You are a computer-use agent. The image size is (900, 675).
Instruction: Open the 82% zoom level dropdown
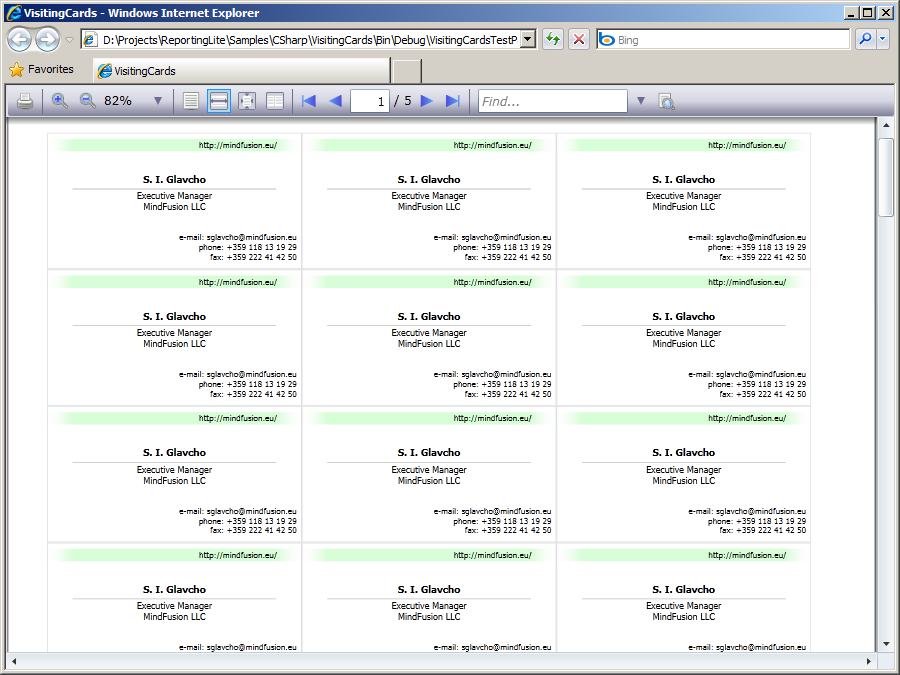[x=157, y=101]
